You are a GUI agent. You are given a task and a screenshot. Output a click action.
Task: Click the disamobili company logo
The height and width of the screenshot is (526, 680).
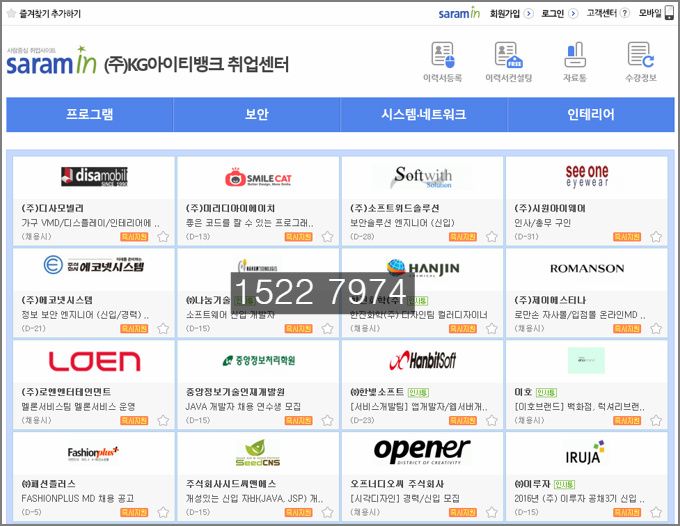[94, 176]
